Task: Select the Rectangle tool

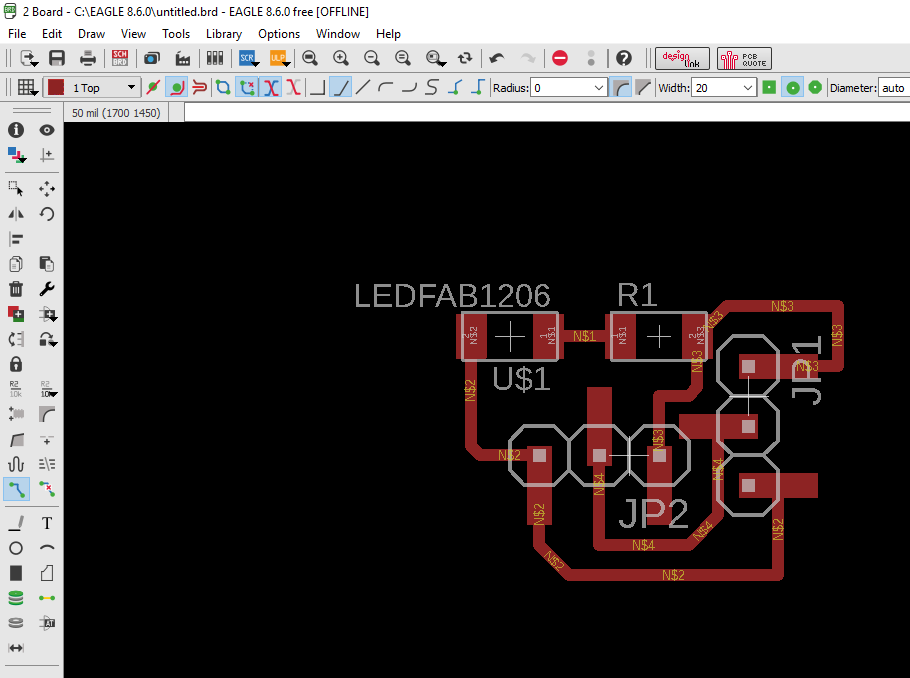Action: [16, 573]
